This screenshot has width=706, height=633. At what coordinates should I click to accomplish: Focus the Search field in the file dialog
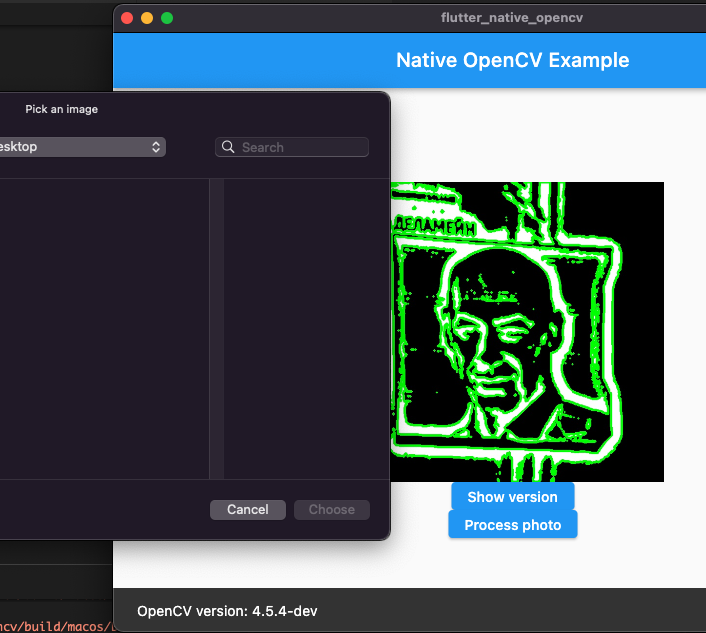pos(292,147)
